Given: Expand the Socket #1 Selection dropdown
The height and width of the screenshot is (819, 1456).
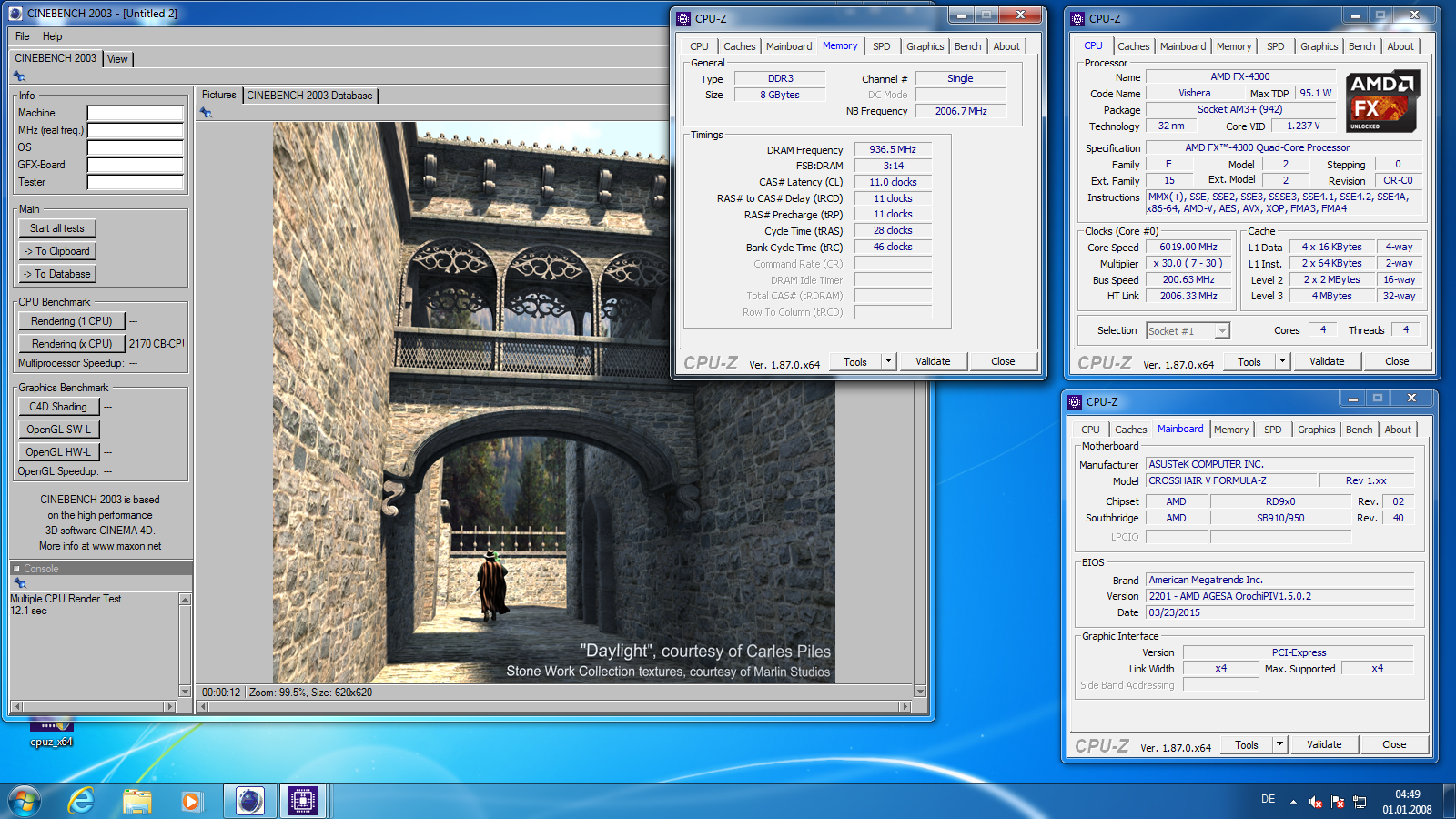Looking at the screenshot, I should (1222, 331).
